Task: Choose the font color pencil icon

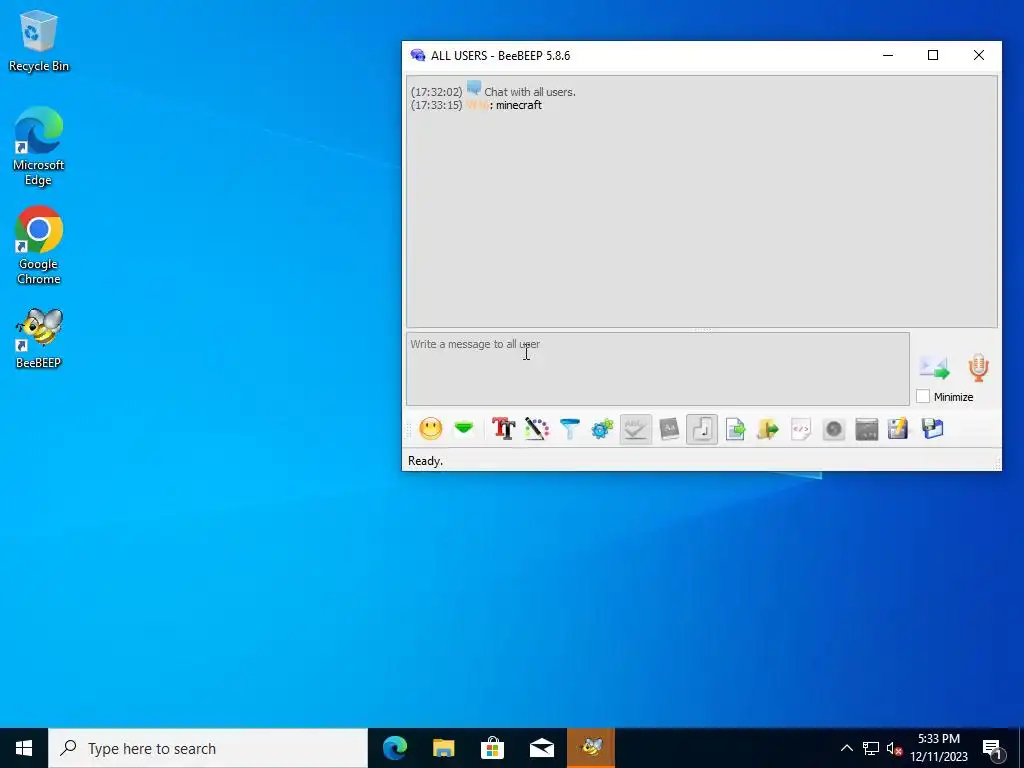Action: coord(537,429)
